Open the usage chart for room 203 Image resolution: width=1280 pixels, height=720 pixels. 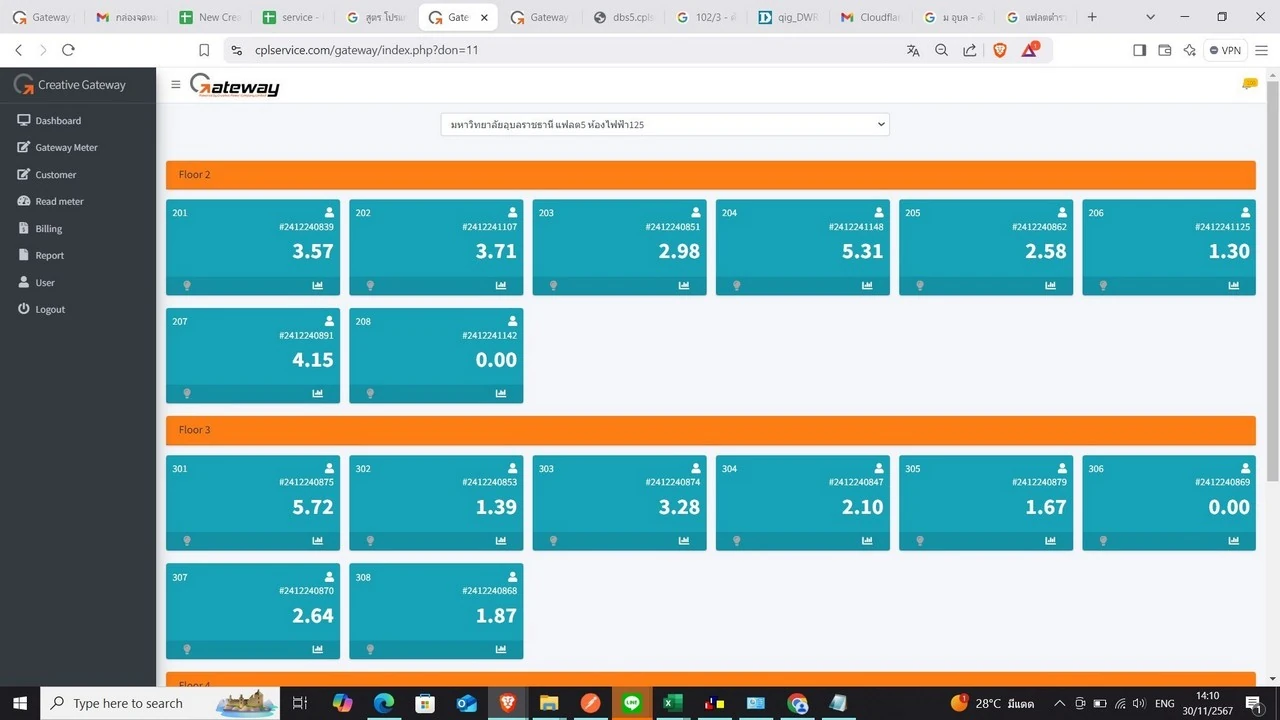click(684, 285)
